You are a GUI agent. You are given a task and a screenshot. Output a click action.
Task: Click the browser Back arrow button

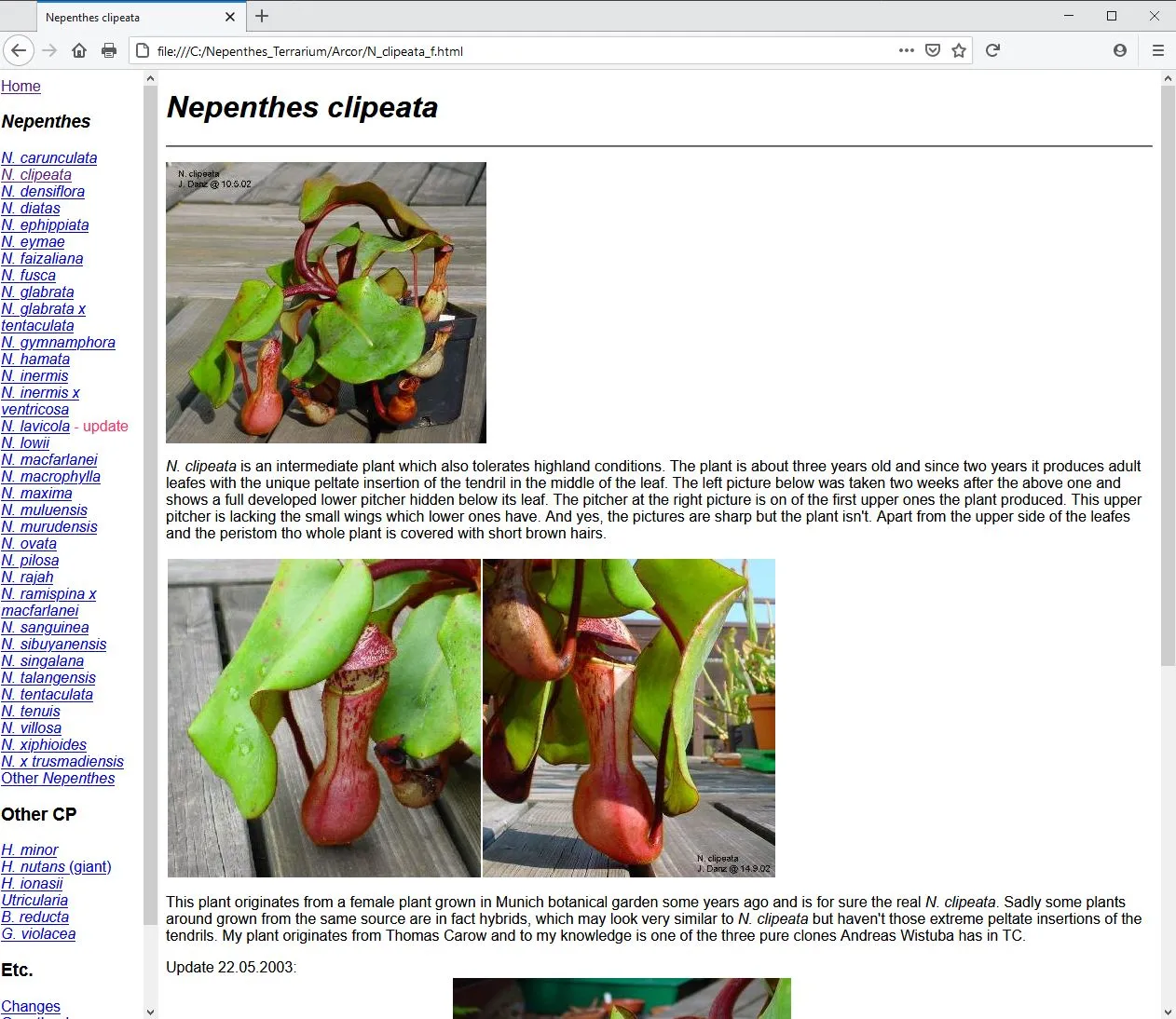[x=19, y=50]
